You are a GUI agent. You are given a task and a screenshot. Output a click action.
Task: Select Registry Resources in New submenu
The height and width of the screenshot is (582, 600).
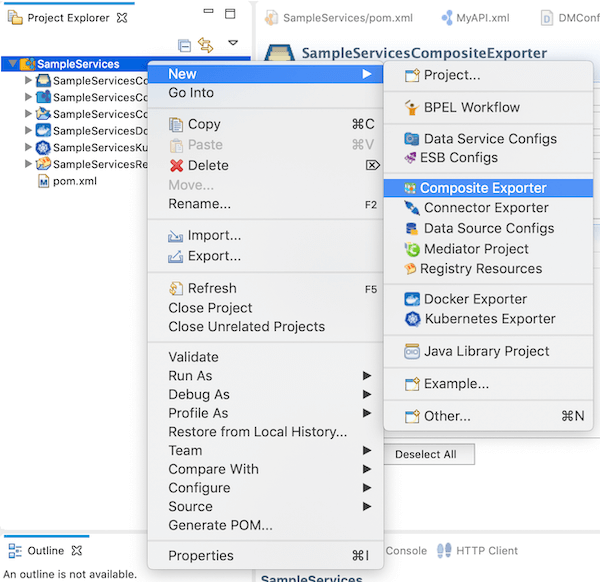tap(488, 269)
